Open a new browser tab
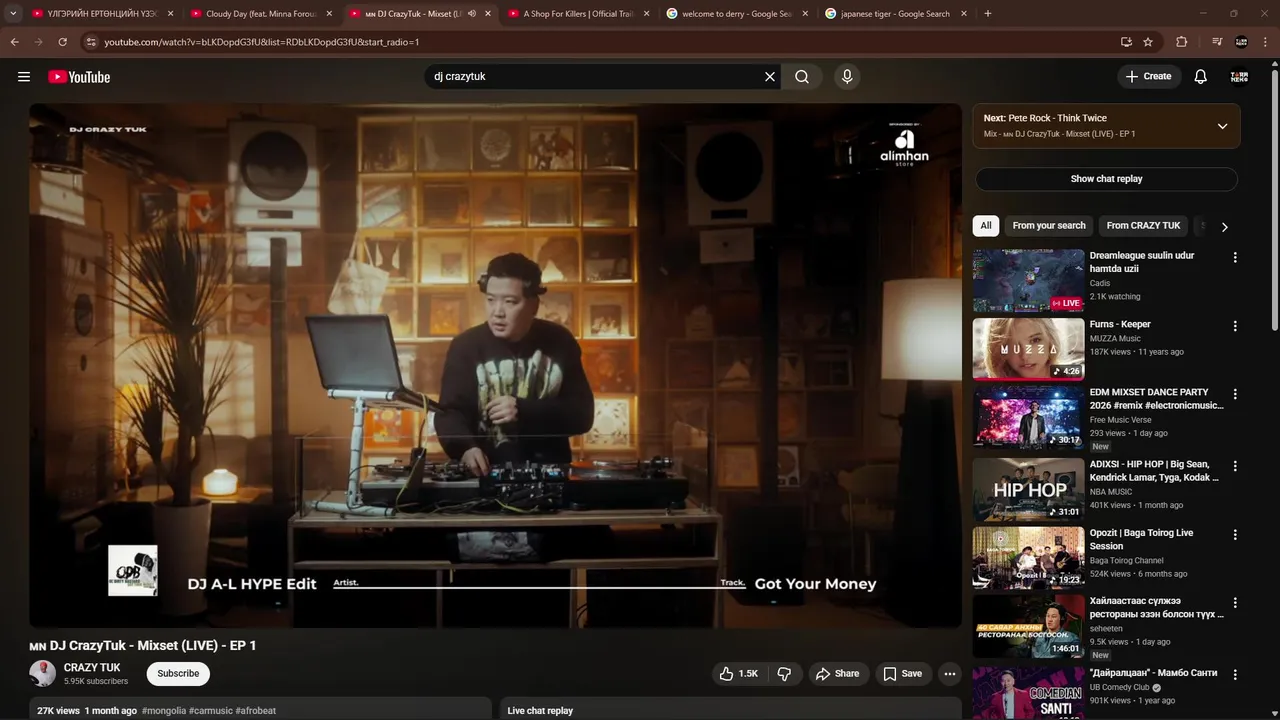The height and width of the screenshot is (720, 1280). (x=988, y=14)
